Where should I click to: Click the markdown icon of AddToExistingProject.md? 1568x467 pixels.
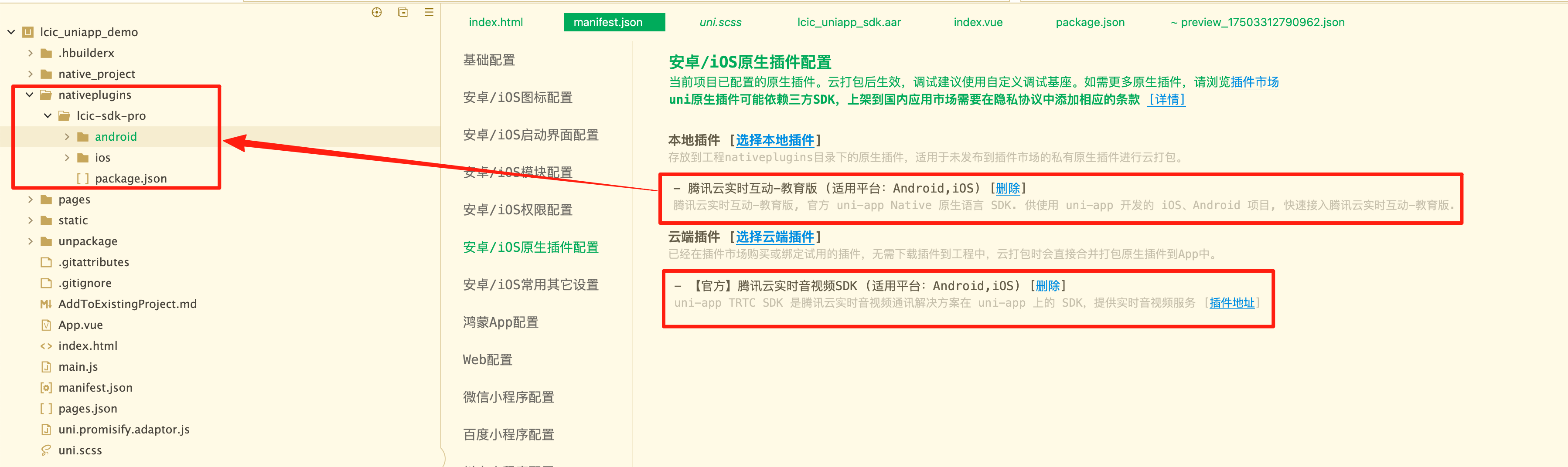(46, 304)
